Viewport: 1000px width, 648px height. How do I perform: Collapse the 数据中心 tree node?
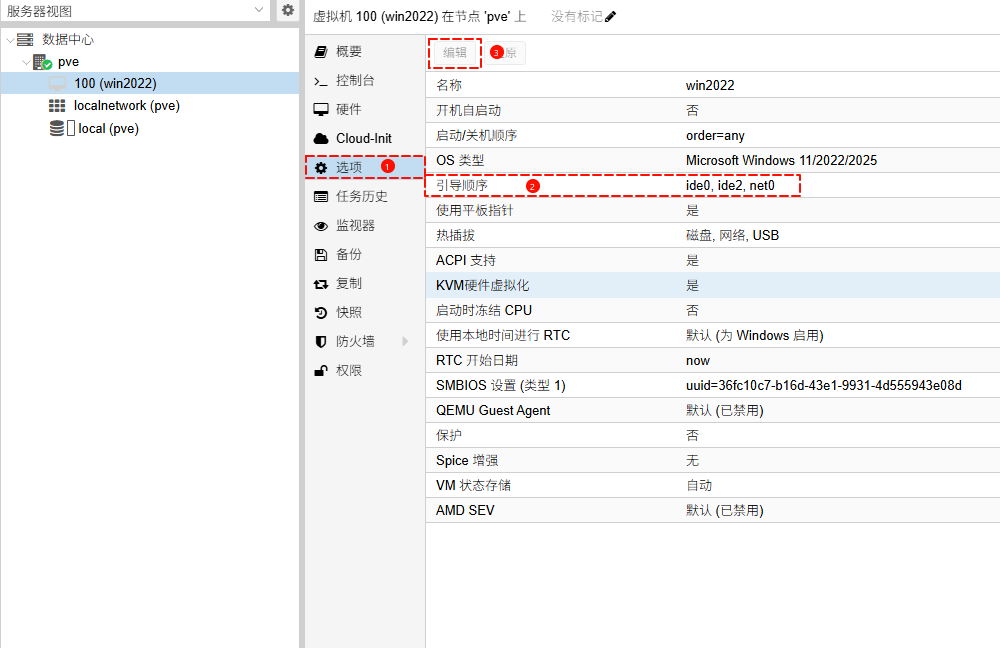tap(10, 40)
